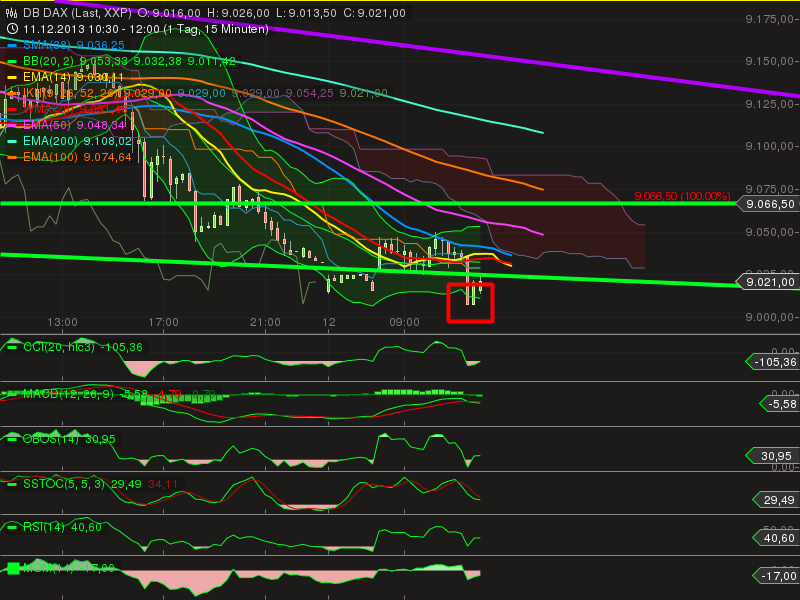Image resolution: width=800 pixels, height=600 pixels.
Task: Click the 9.066,50 (100.00%) retracement label
Action: point(682,196)
